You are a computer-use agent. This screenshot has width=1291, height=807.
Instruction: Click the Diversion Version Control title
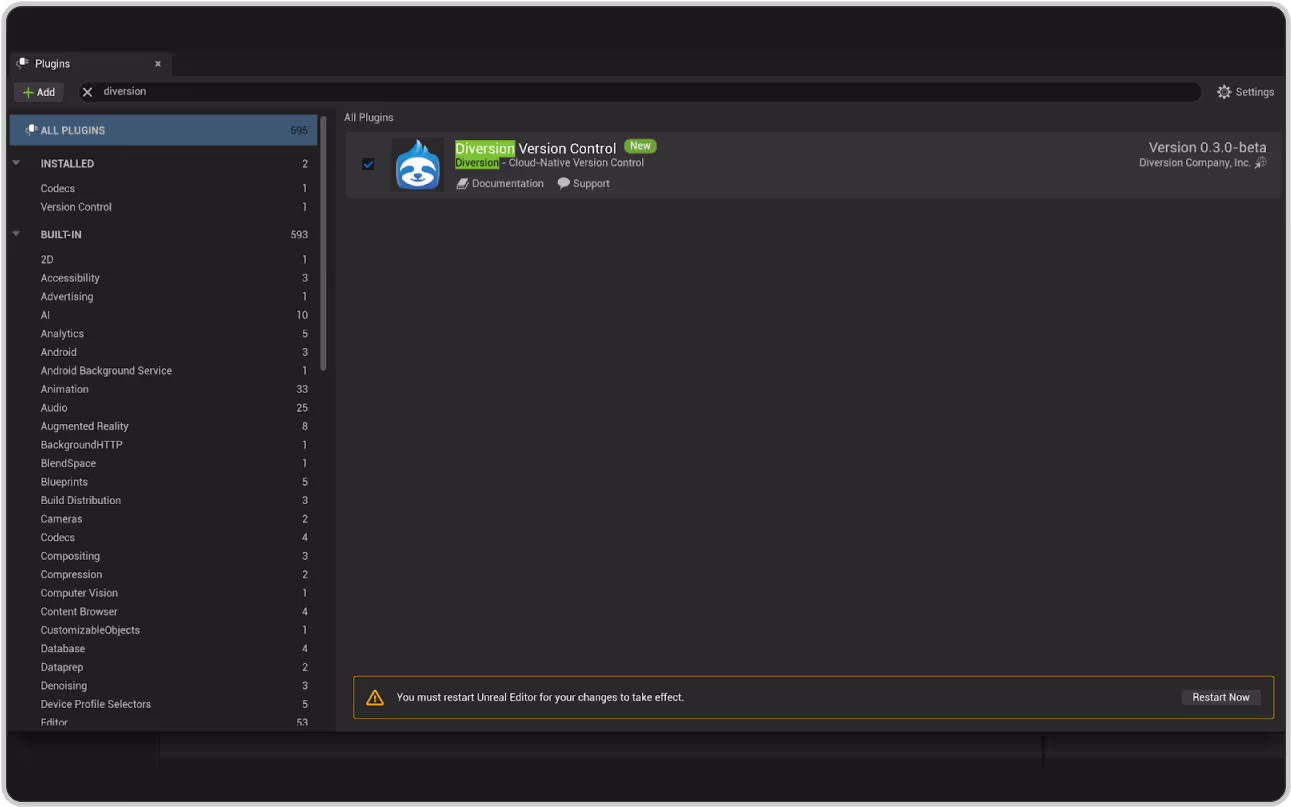coord(535,148)
